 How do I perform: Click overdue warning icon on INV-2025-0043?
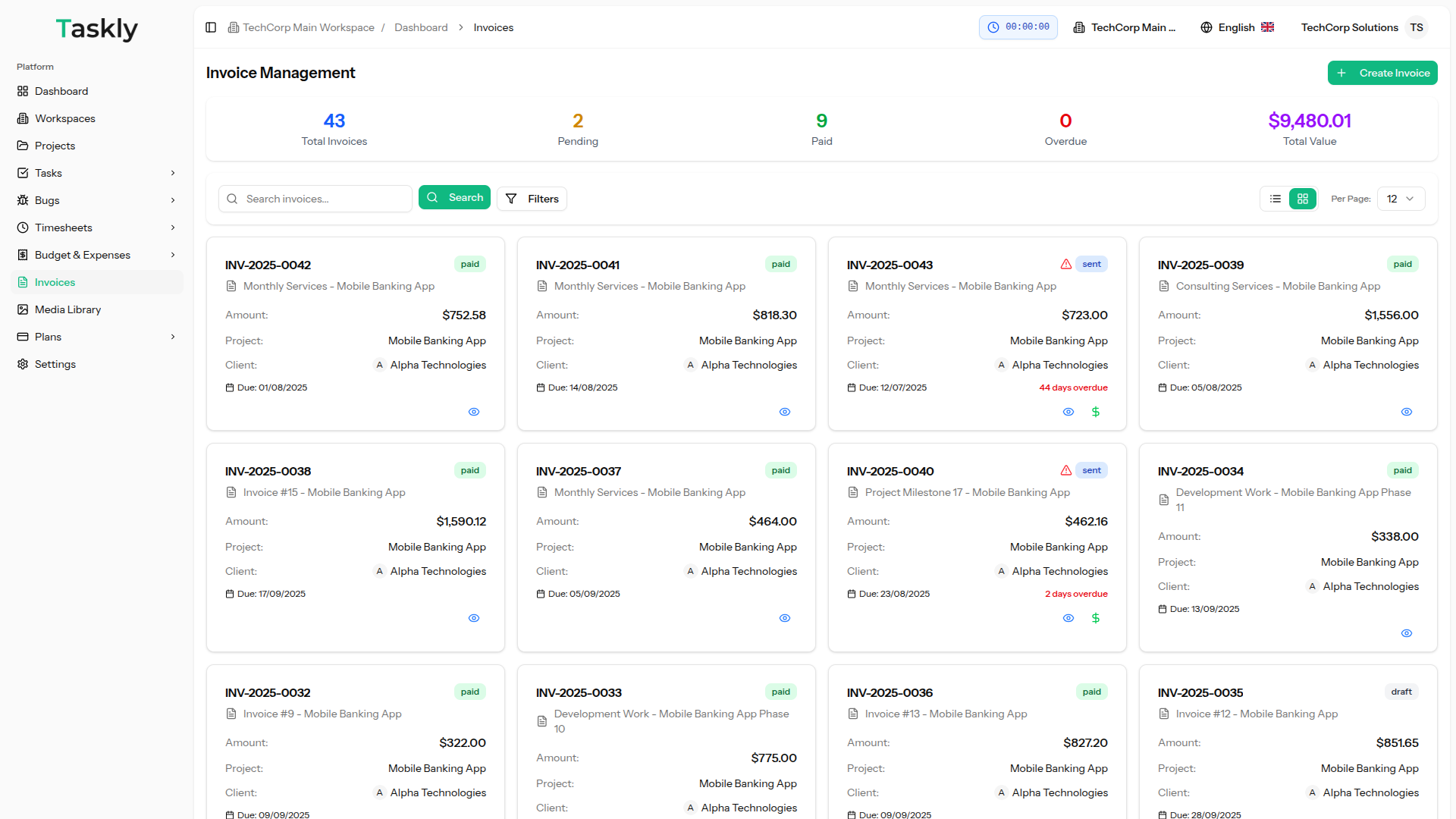1065,264
